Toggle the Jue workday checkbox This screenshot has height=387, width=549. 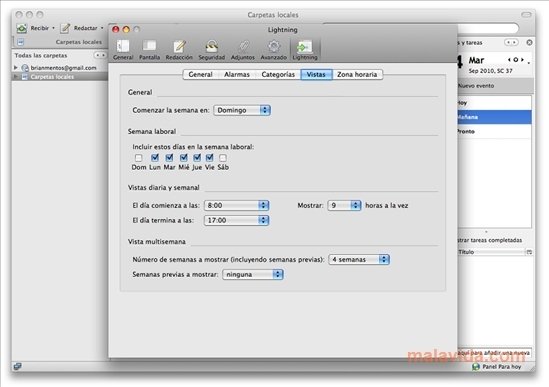197,158
